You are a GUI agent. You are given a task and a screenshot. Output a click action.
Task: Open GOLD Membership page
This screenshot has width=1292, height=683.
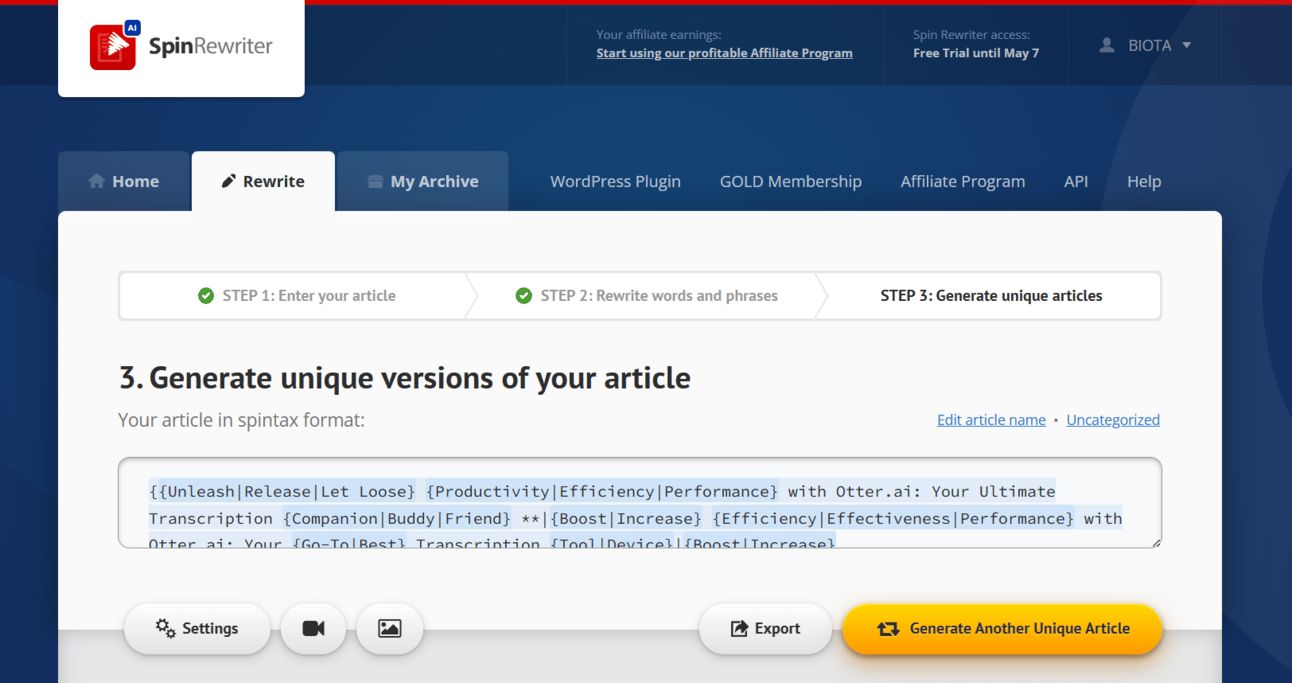click(x=791, y=181)
